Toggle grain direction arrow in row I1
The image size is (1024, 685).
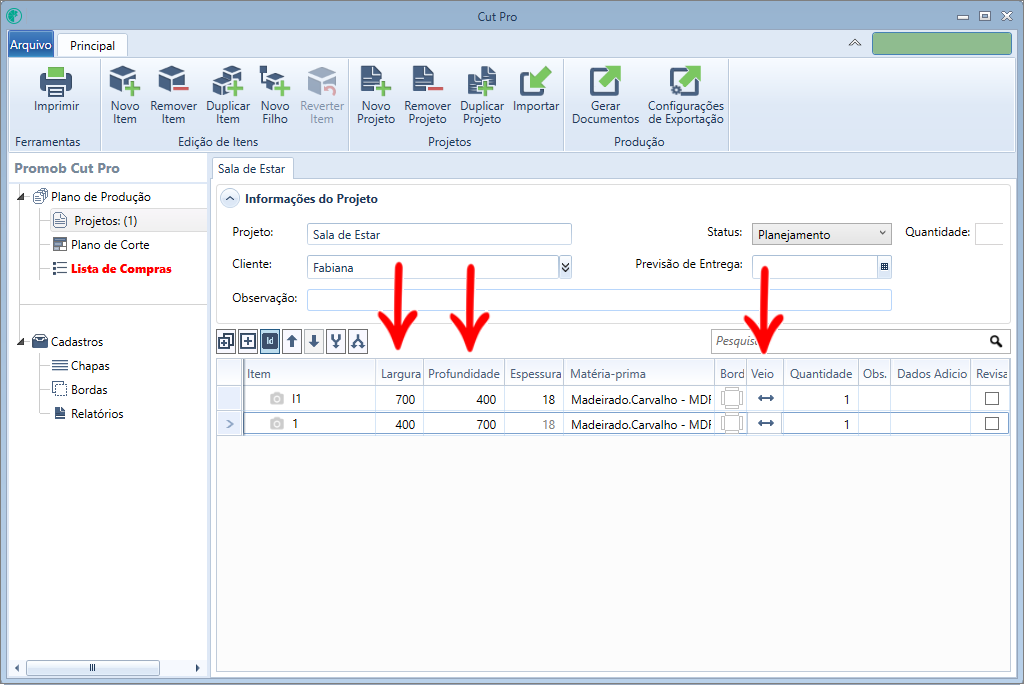point(765,398)
